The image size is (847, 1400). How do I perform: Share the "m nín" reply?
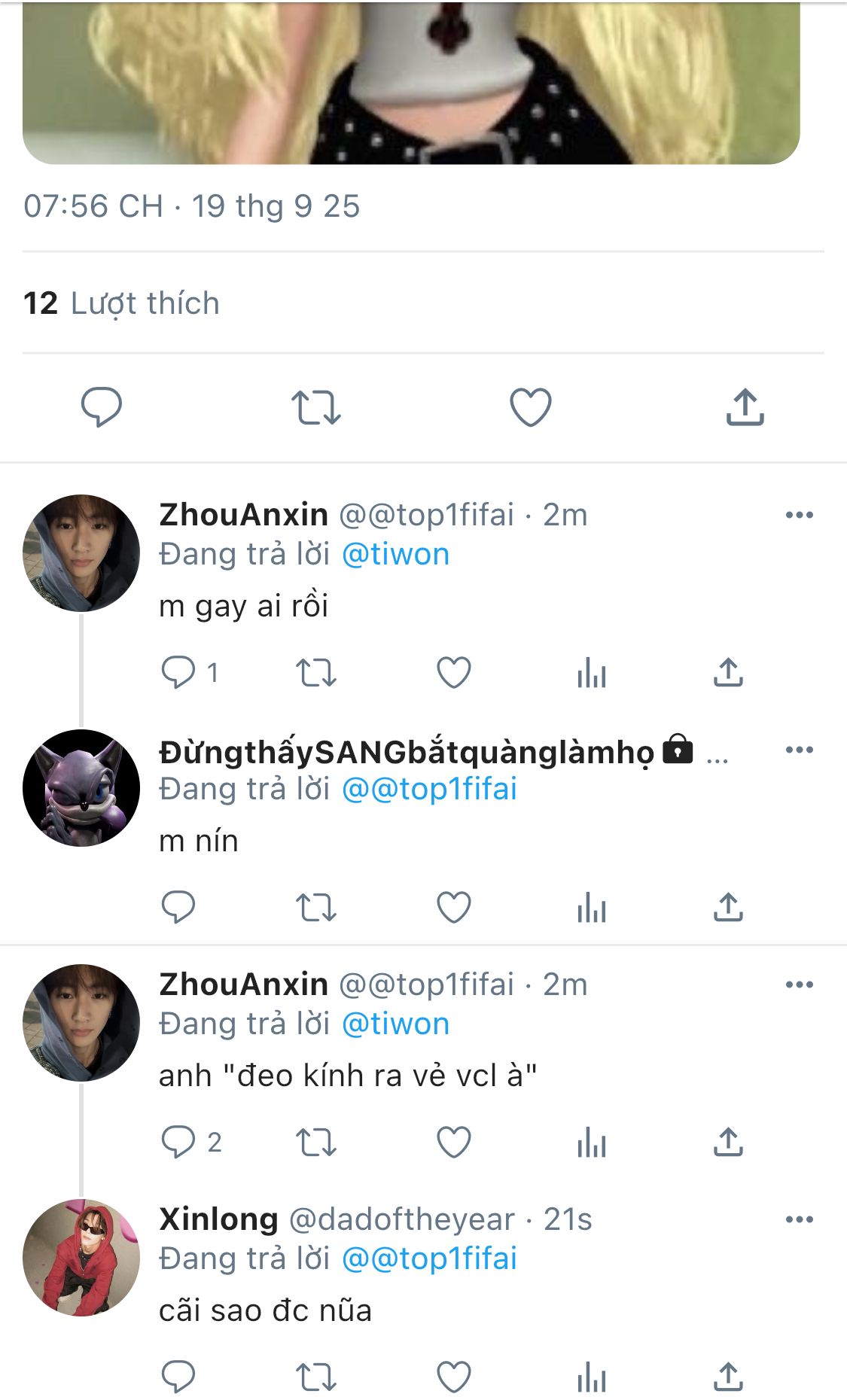[x=728, y=908]
